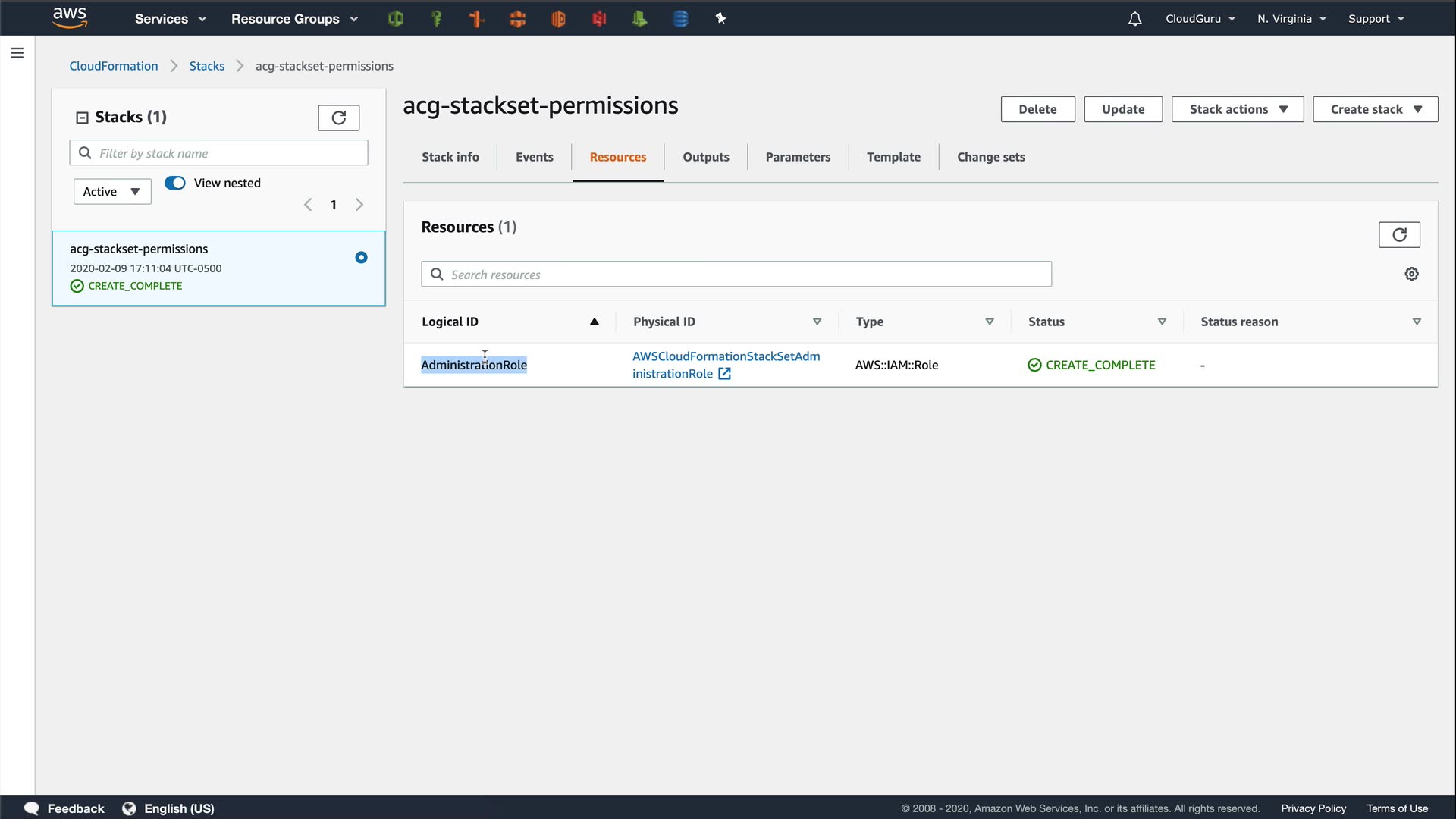This screenshot has height=819, width=1456.
Task: Click the AWS logo home icon
Action: click(70, 18)
